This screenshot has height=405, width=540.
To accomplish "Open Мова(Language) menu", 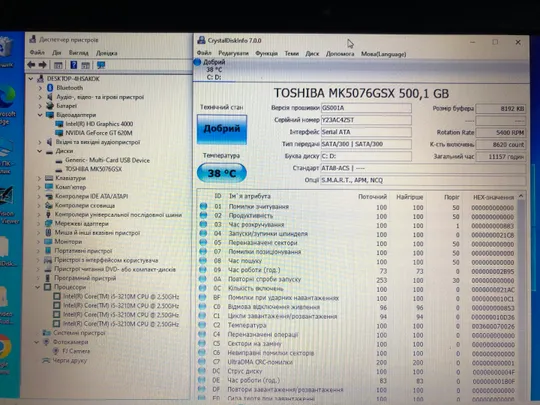I will [x=383, y=54].
